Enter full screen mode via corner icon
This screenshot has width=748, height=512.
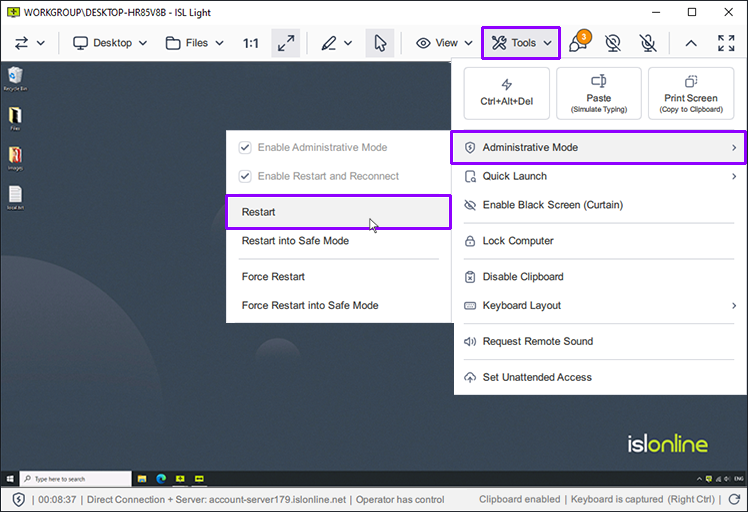[726, 43]
